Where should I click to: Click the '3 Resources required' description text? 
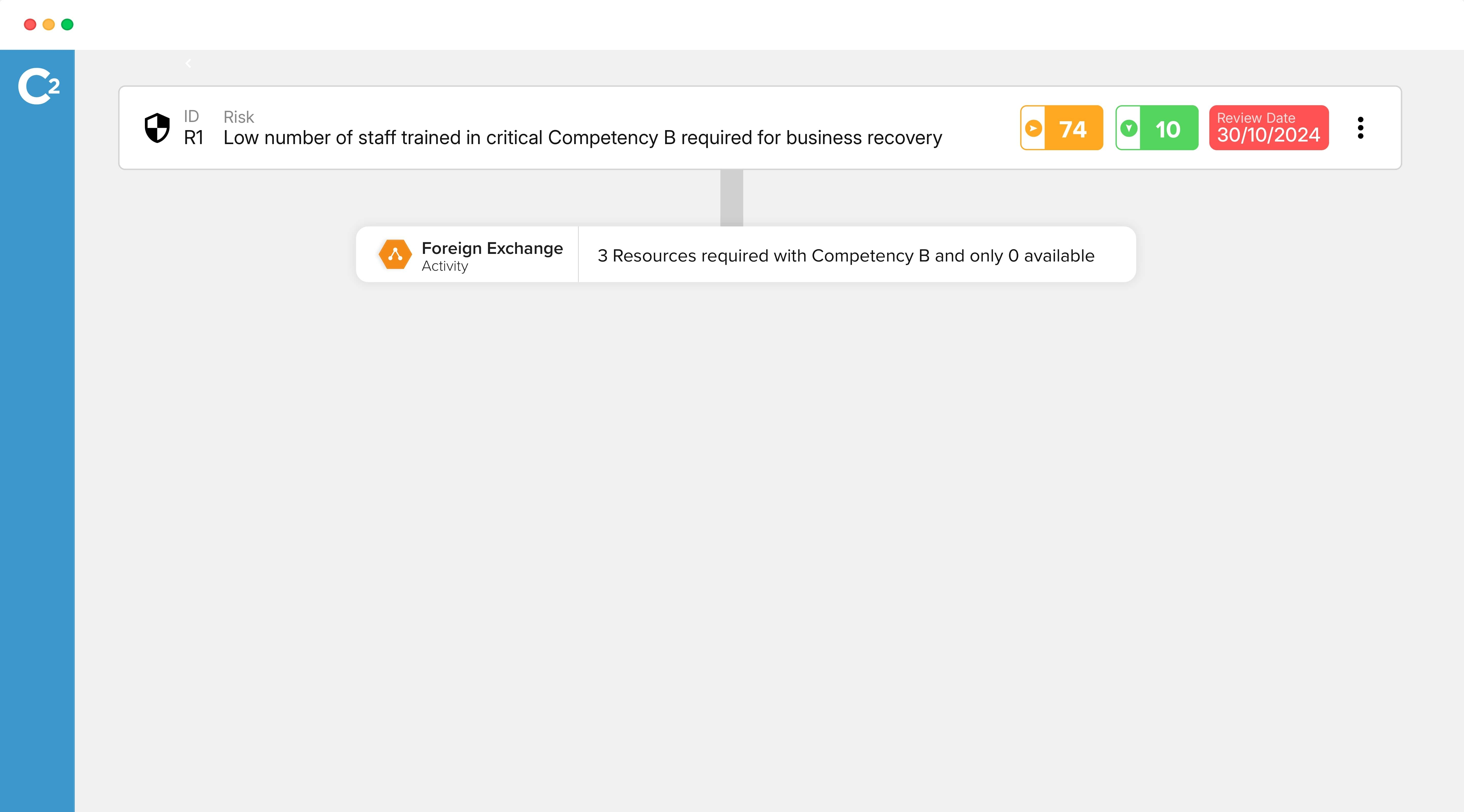pyautogui.click(x=846, y=256)
